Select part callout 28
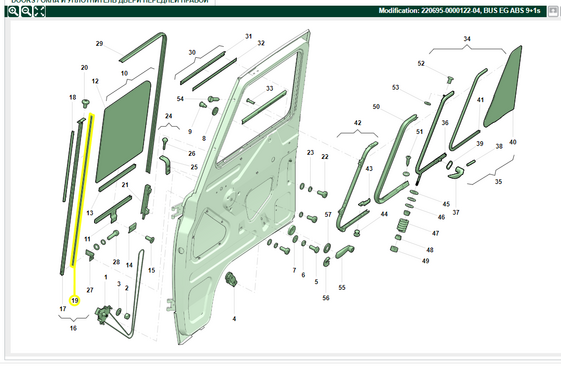 pyautogui.click(x=116, y=262)
